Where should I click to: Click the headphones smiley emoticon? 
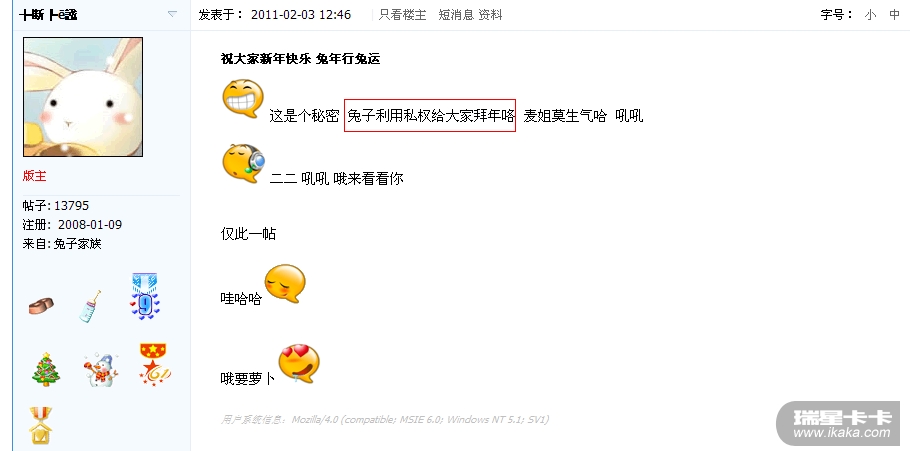tap(244, 164)
